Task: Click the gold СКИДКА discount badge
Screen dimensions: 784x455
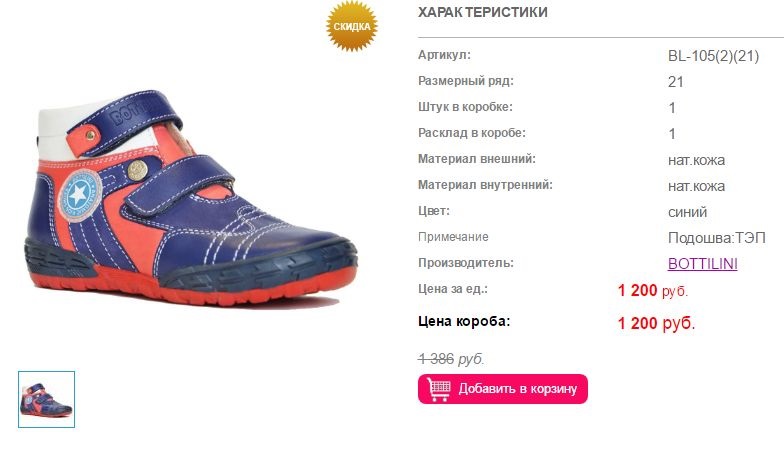Action: pos(352,26)
